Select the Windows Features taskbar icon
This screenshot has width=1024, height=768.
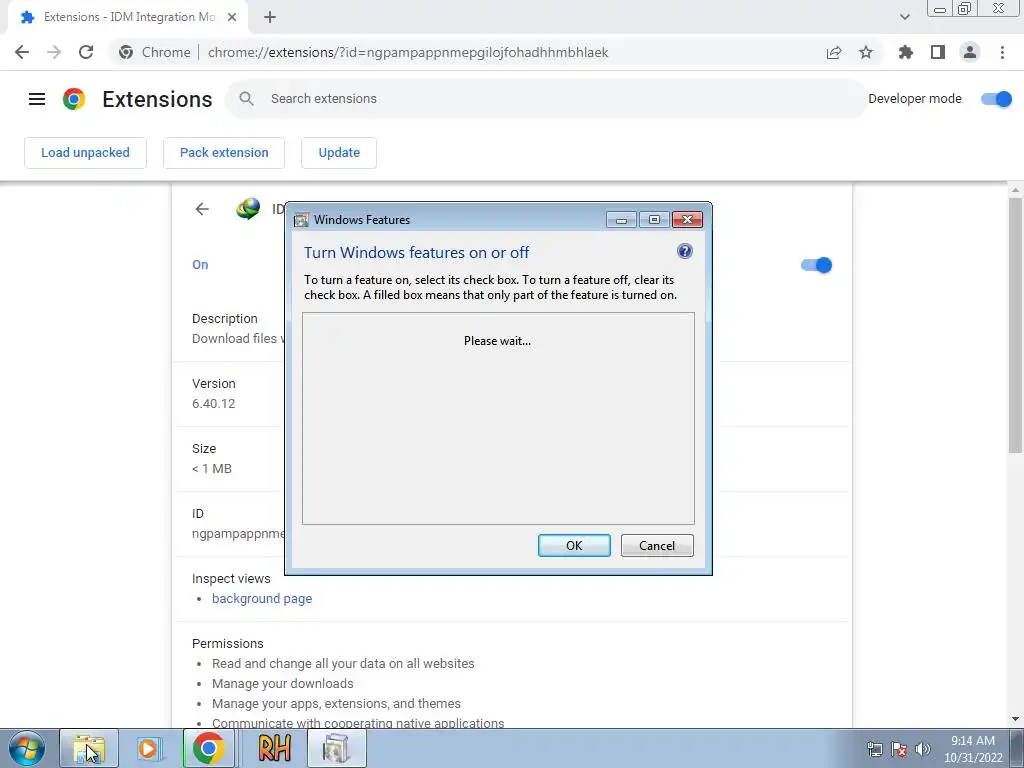tap(336, 748)
